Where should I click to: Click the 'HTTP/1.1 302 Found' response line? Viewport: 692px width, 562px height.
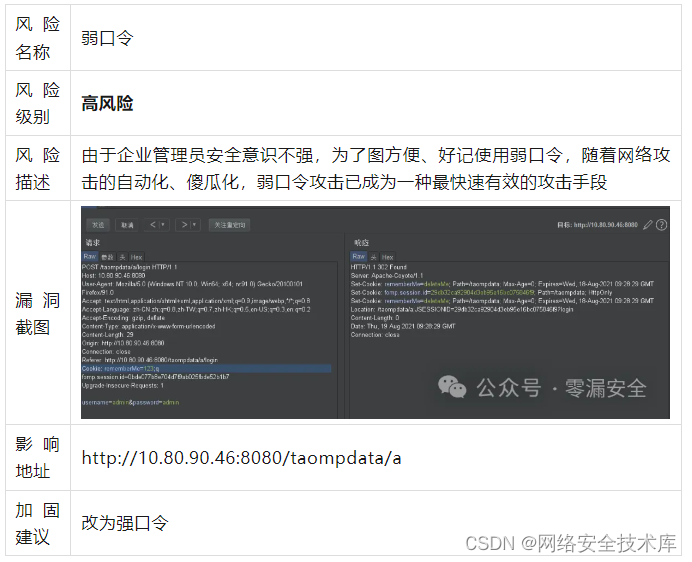[379, 267]
